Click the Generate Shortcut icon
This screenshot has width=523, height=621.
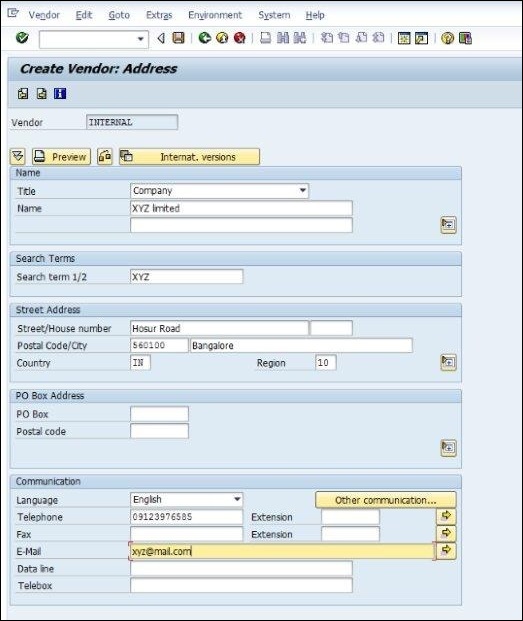[x=421, y=38]
